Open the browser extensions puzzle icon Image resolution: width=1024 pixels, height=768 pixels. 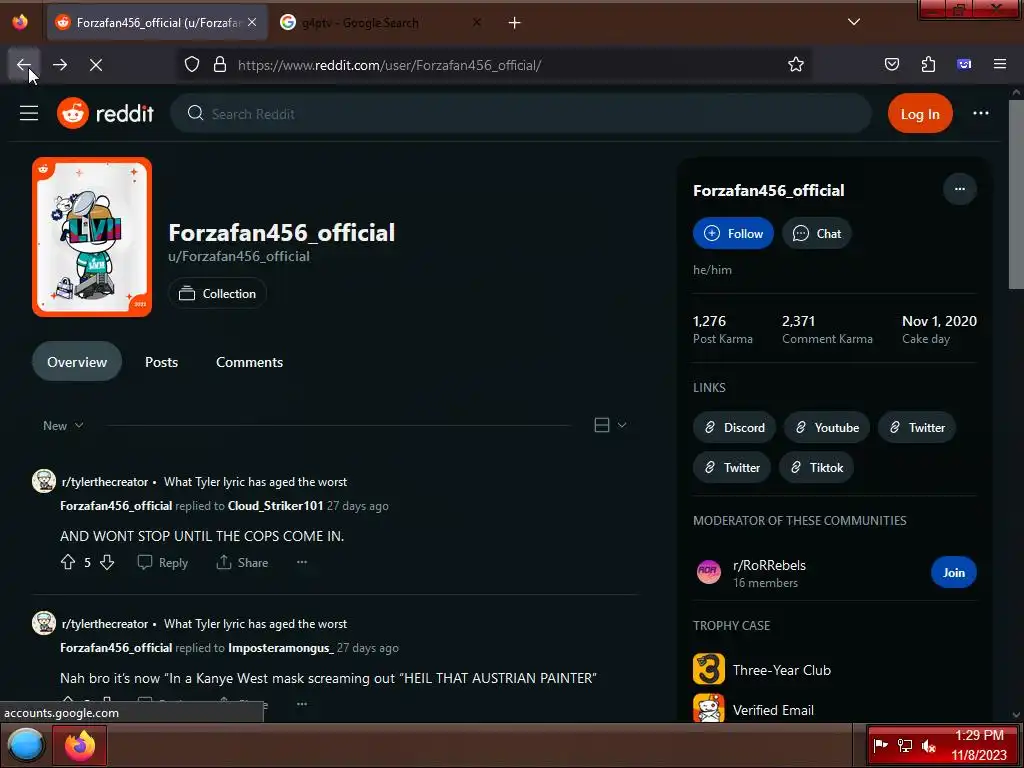pos(928,65)
